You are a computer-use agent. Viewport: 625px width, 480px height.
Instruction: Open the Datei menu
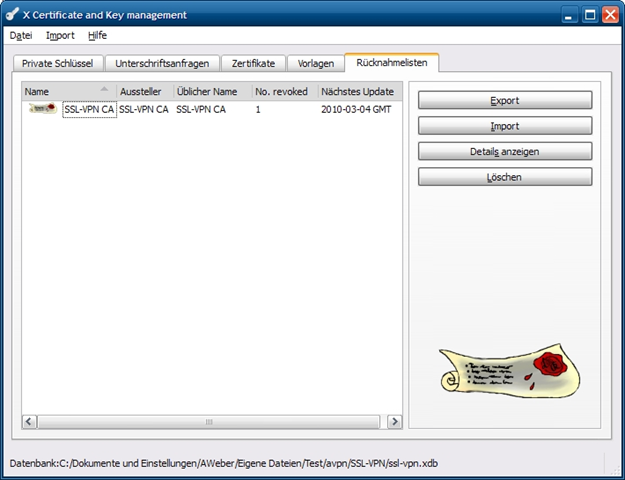[21, 35]
